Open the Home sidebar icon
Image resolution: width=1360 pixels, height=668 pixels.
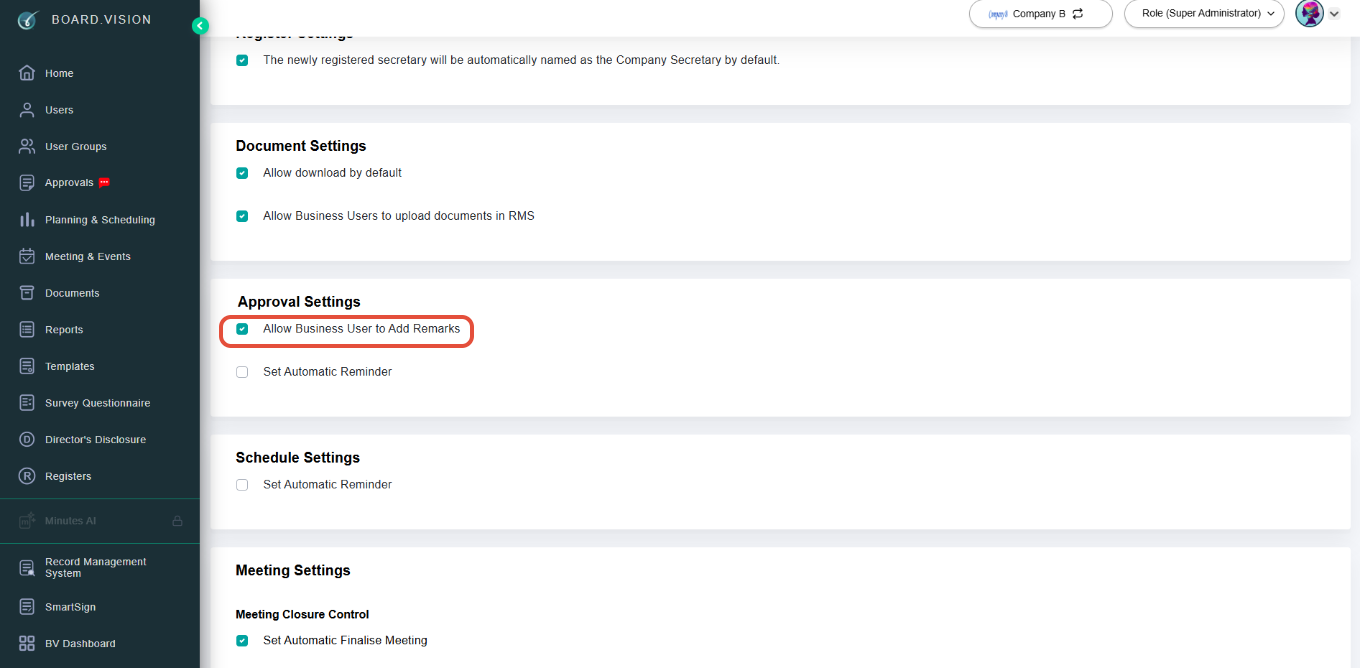[27, 73]
